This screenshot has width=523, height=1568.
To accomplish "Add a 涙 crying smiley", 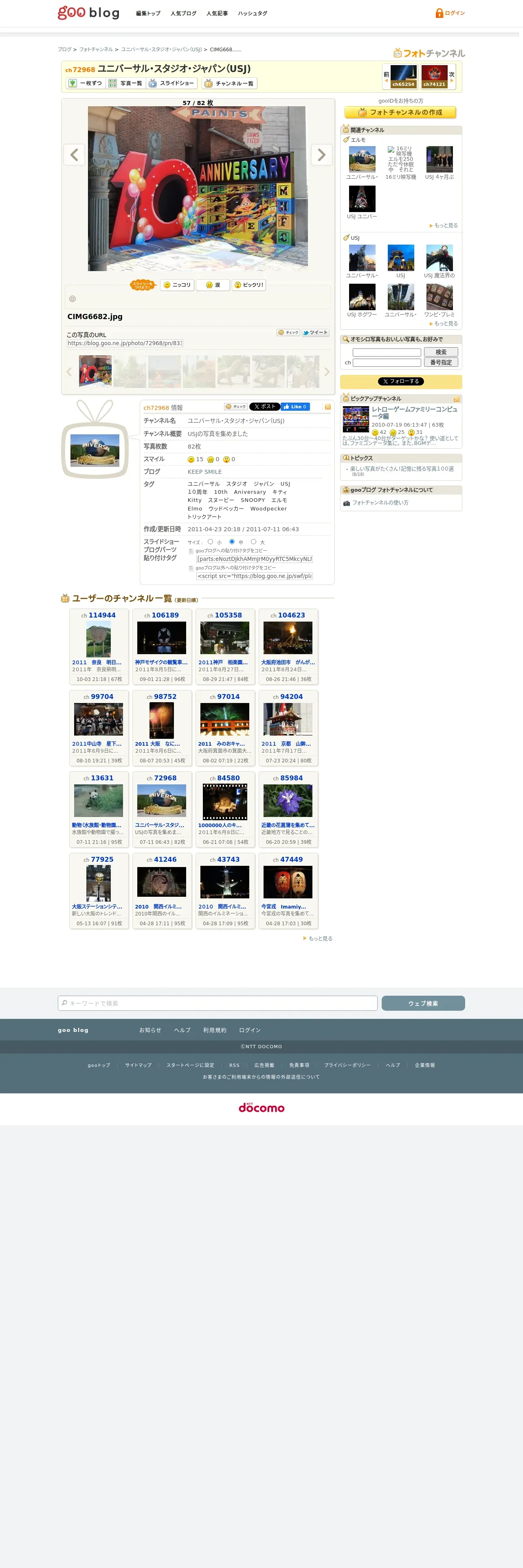I will click(x=213, y=285).
